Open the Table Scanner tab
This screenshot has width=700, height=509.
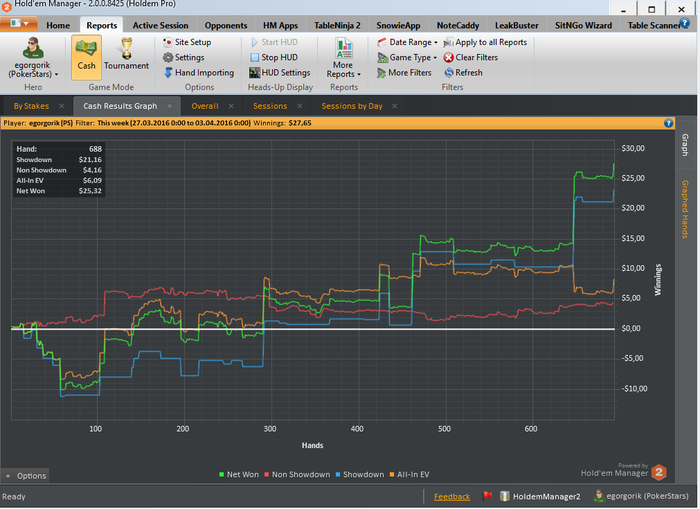click(653, 25)
